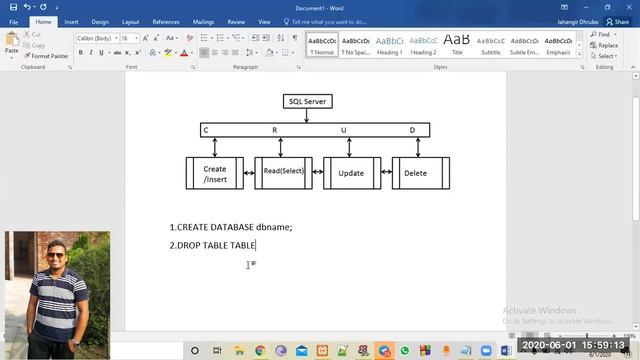
Task: Apply red font color
Action: pyautogui.click(x=184, y=53)
